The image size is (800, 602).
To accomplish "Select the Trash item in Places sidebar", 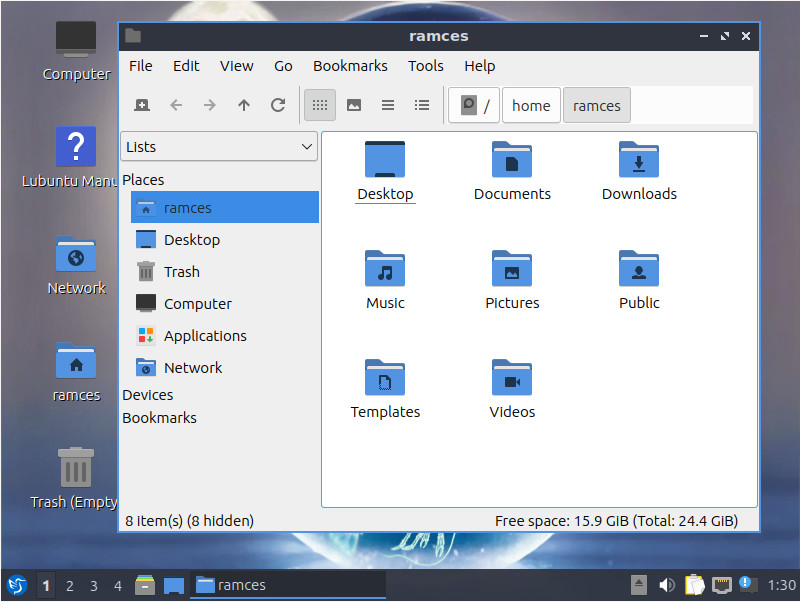I will click(181, 271).
